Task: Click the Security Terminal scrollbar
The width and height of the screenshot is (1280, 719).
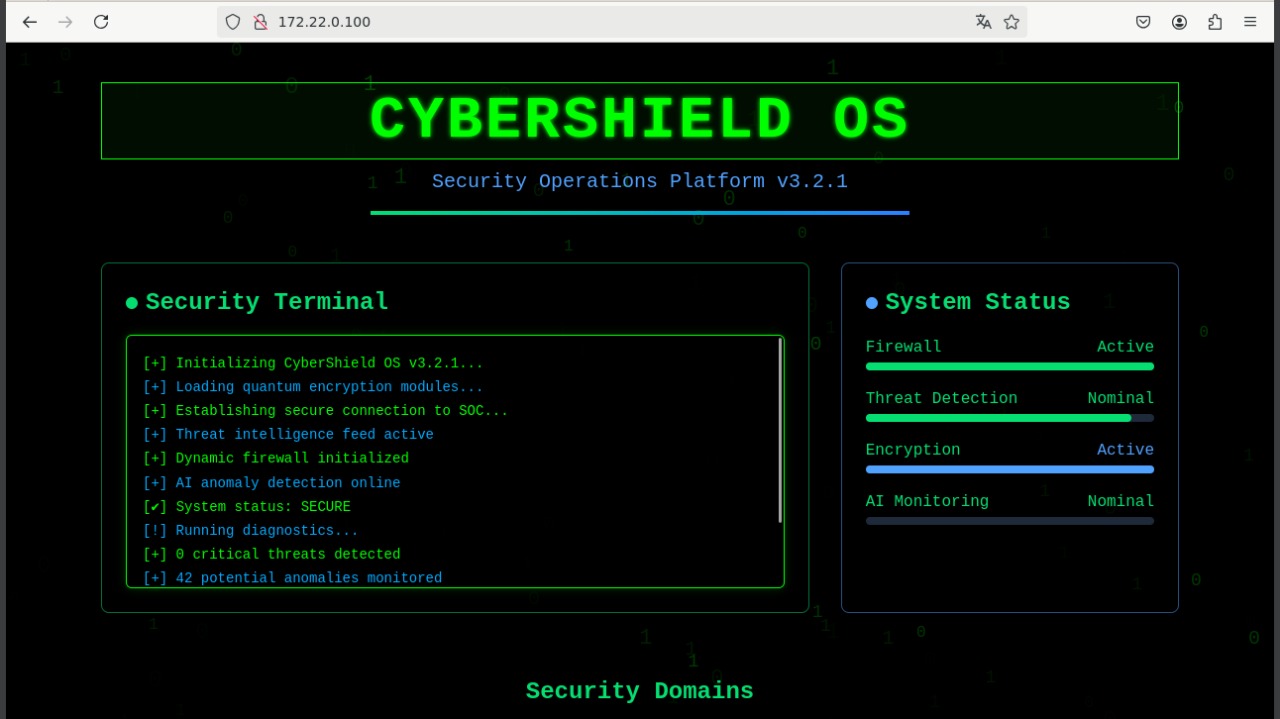Action: (x=780, y=430)
